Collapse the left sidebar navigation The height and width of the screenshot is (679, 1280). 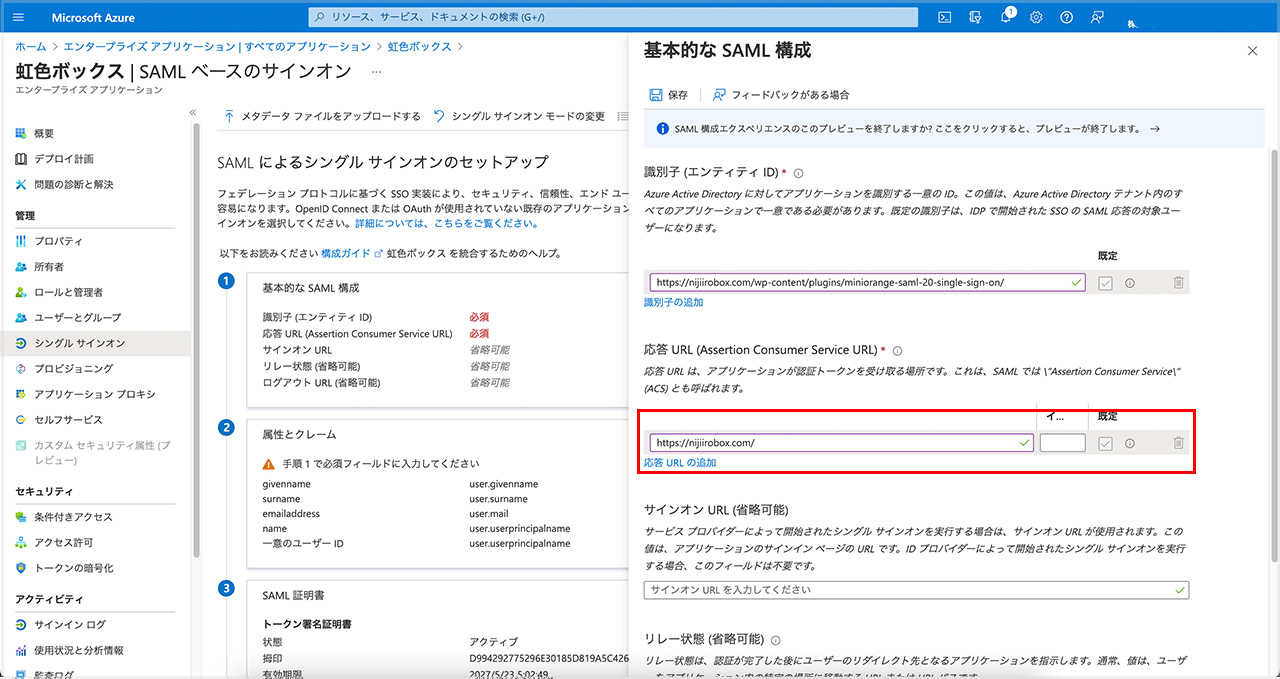click(x=193, y=112)
